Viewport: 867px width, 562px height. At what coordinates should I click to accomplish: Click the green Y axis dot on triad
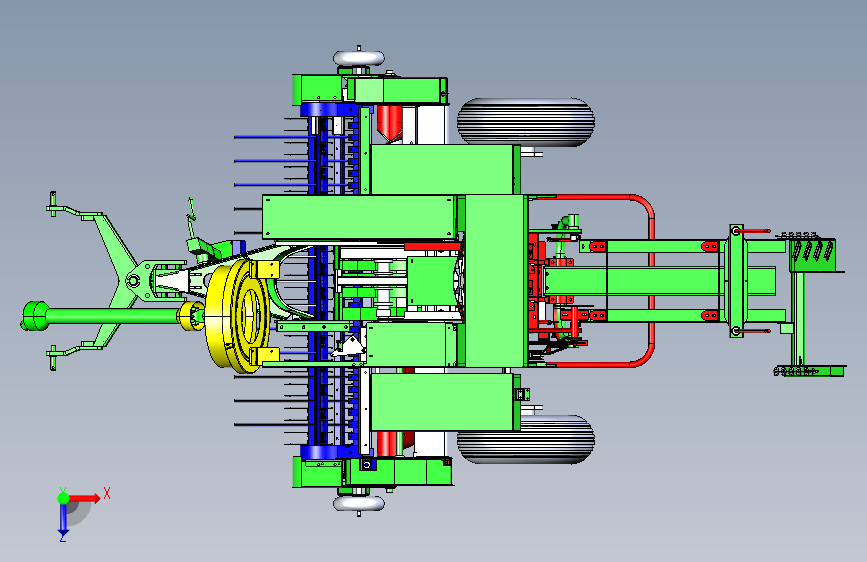pos(64,498)
